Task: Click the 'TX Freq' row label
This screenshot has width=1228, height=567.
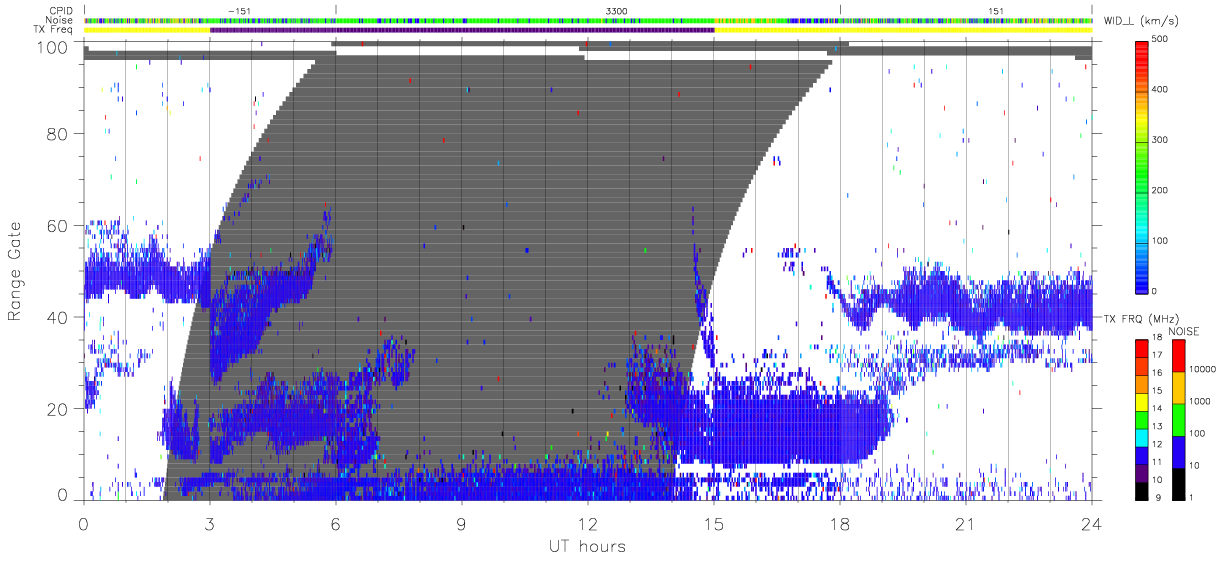Action: [54, 30]
